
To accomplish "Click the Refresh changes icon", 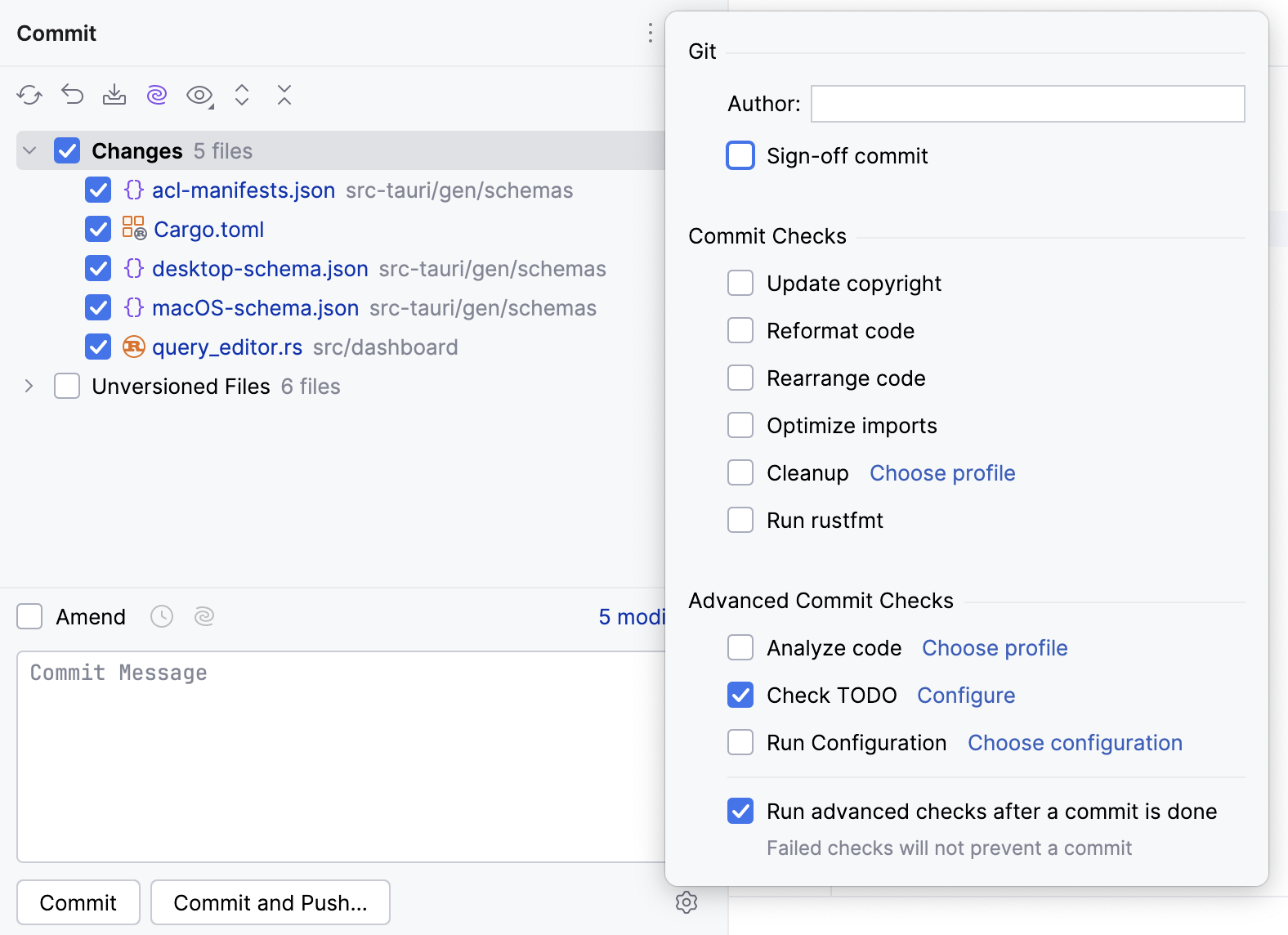I will 29,96.
